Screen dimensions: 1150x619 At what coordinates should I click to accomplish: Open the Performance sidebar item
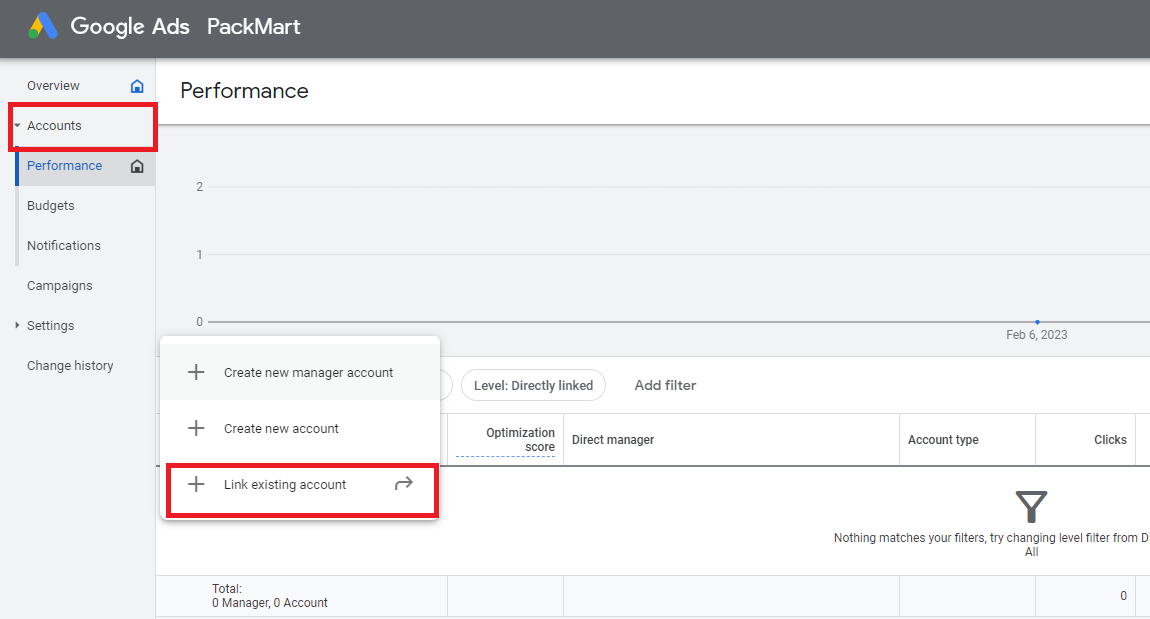pyautogui.click(x=65, y=166)
